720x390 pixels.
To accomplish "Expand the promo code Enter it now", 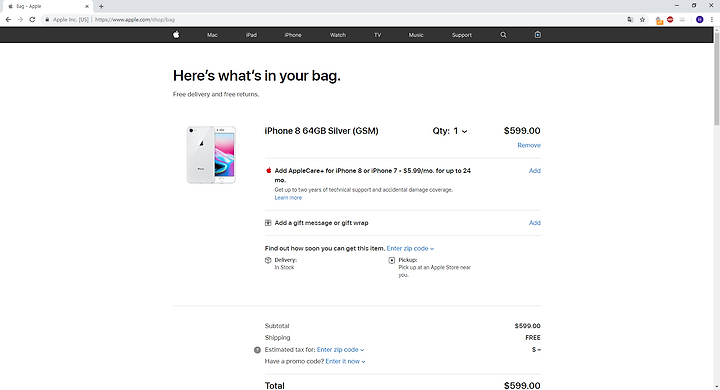I will (345, 362).
